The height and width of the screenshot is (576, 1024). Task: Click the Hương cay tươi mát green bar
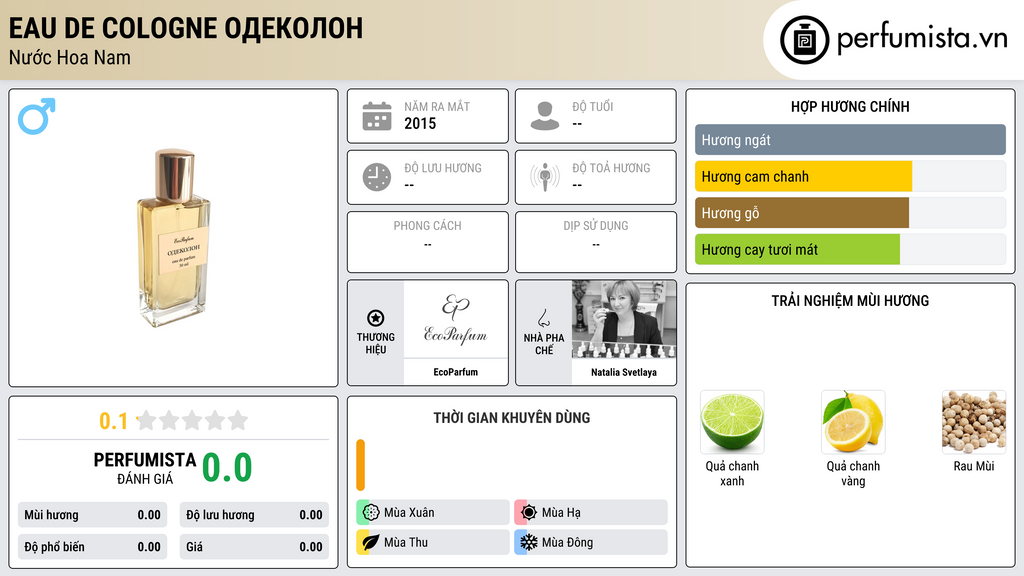pyautogui.click(x=797, y=249)
